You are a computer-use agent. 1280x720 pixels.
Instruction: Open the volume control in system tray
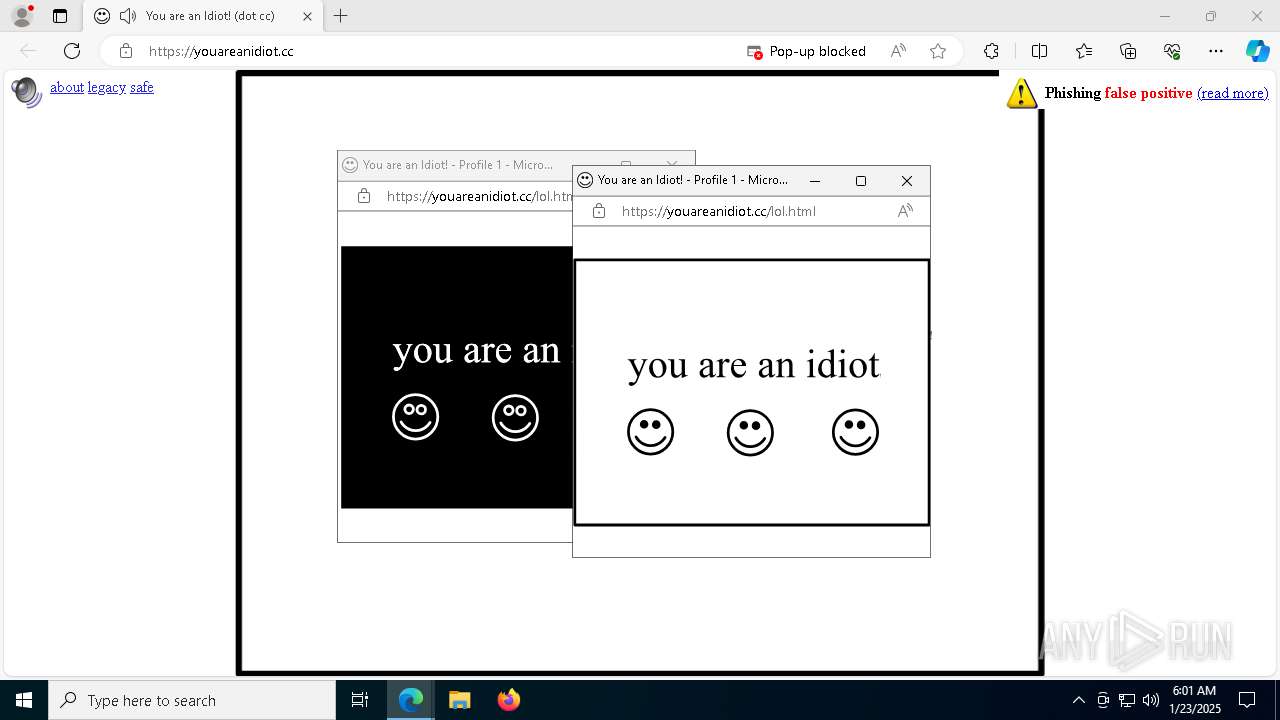pyautogui.click(x=1151, y=700)
